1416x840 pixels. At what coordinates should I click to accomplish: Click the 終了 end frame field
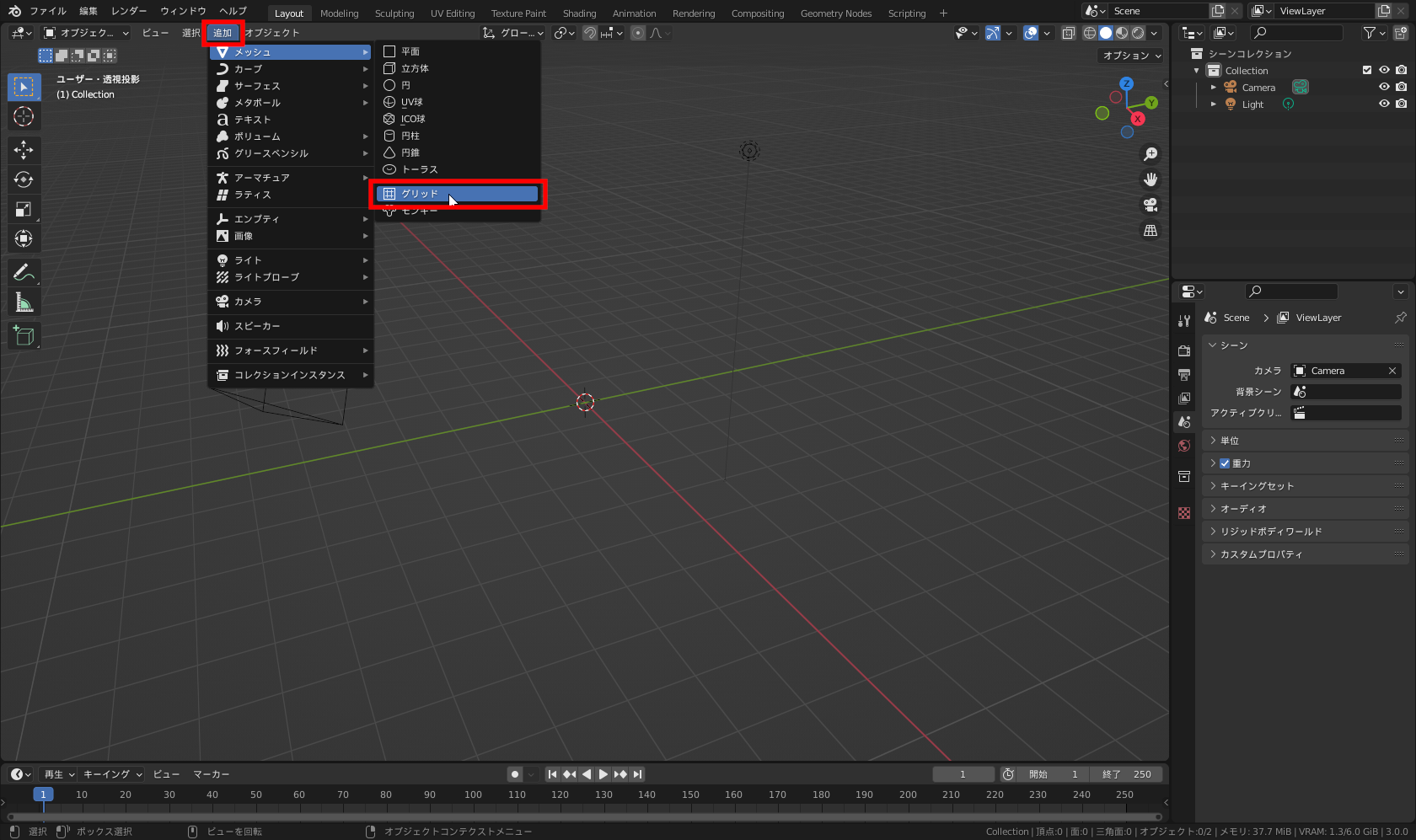[1127, 774]
